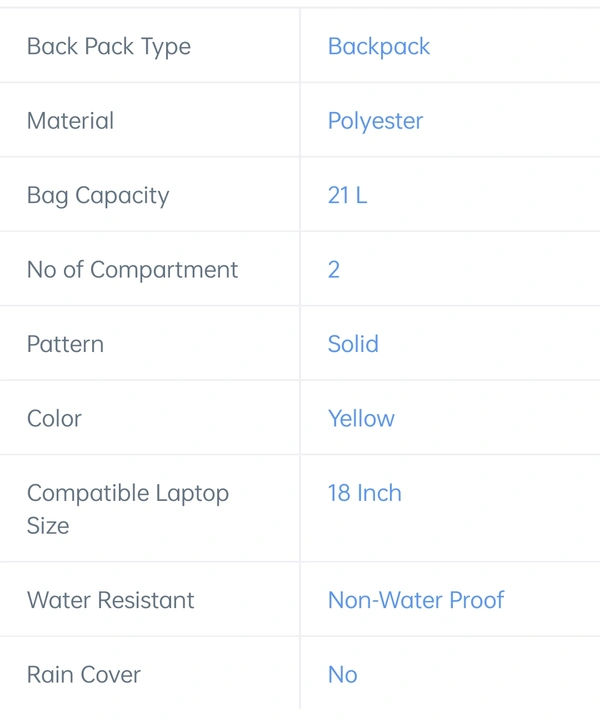Select the Polyester material value
Viewport: 600px width, 724px height.
pyautogui.click(x=375, y=121)
